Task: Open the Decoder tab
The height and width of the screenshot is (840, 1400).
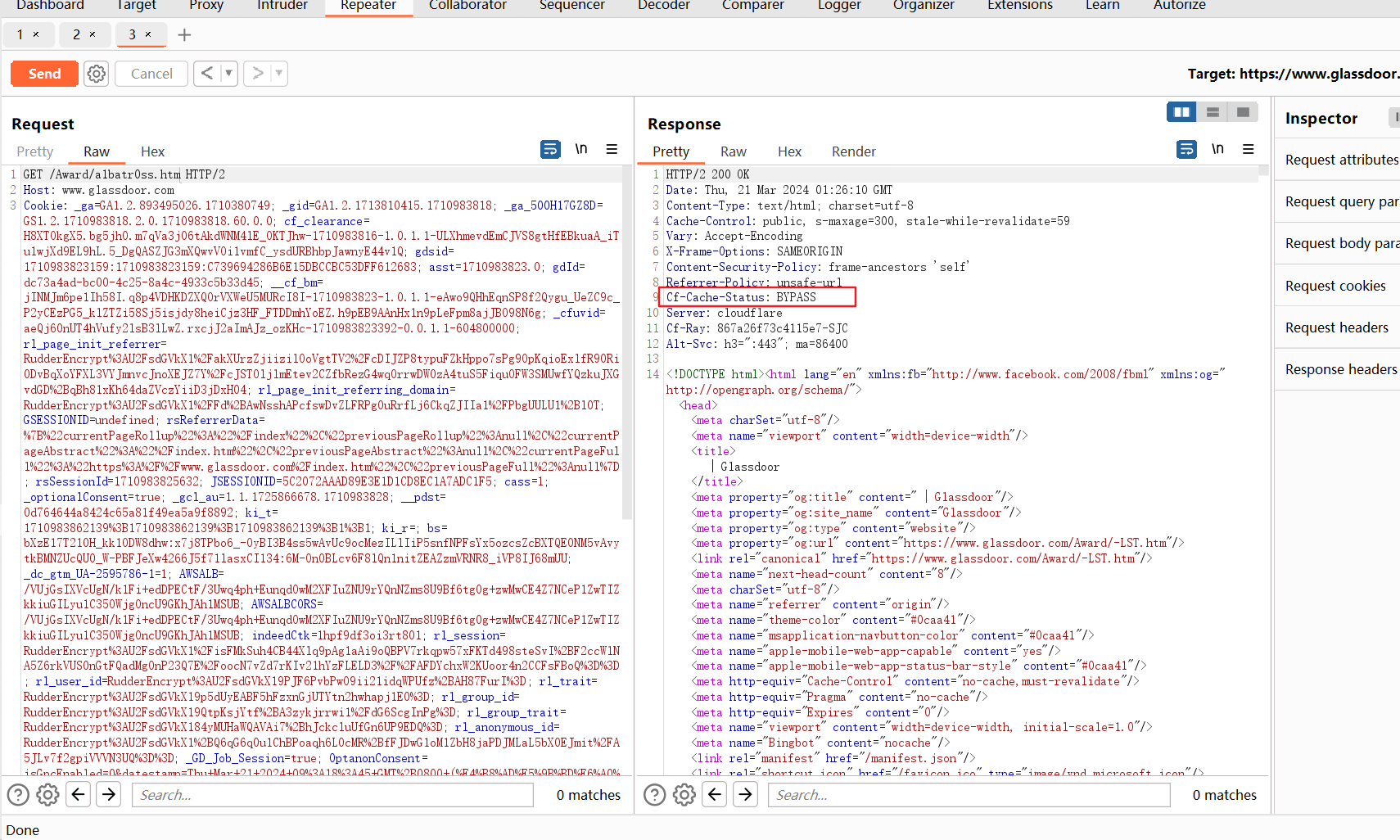Action: [x=664, y=6]
